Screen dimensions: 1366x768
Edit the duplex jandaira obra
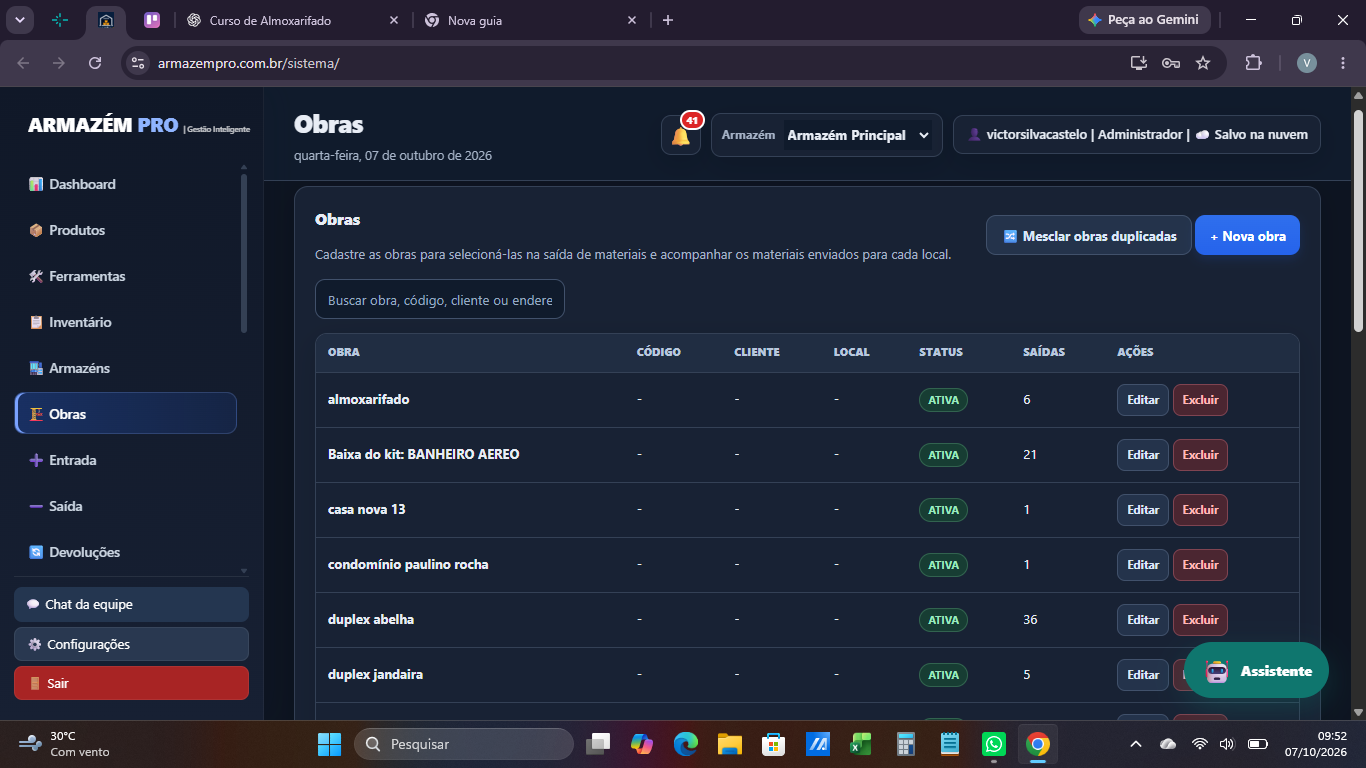[1143, 675]
